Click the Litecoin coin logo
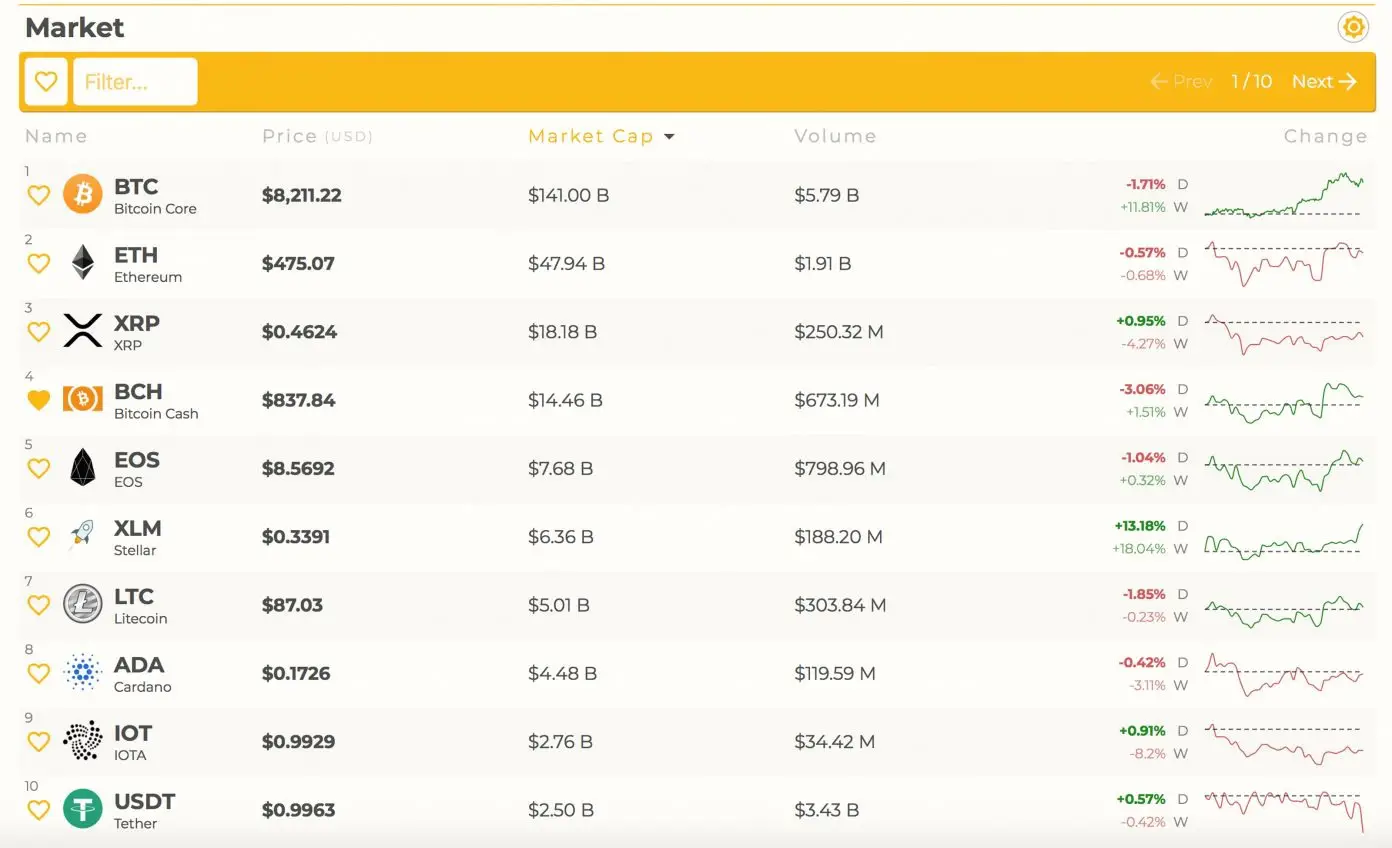 click(x=83, y=604)
